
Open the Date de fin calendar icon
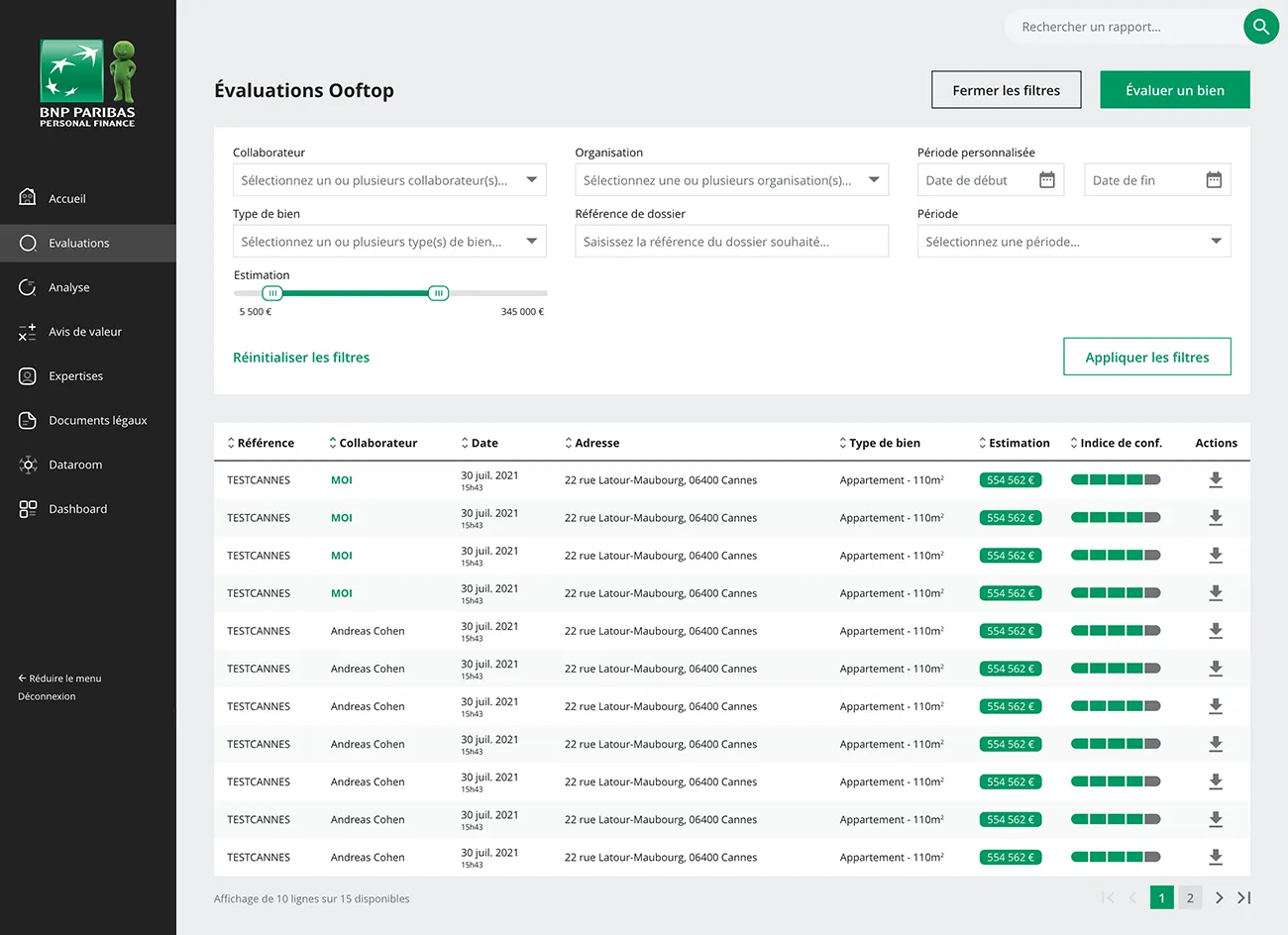pyautogui.click(x=1213, y=180)
